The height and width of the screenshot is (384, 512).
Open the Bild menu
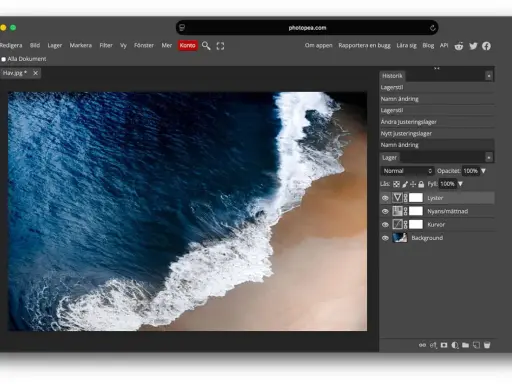click(x=35, y=45)
